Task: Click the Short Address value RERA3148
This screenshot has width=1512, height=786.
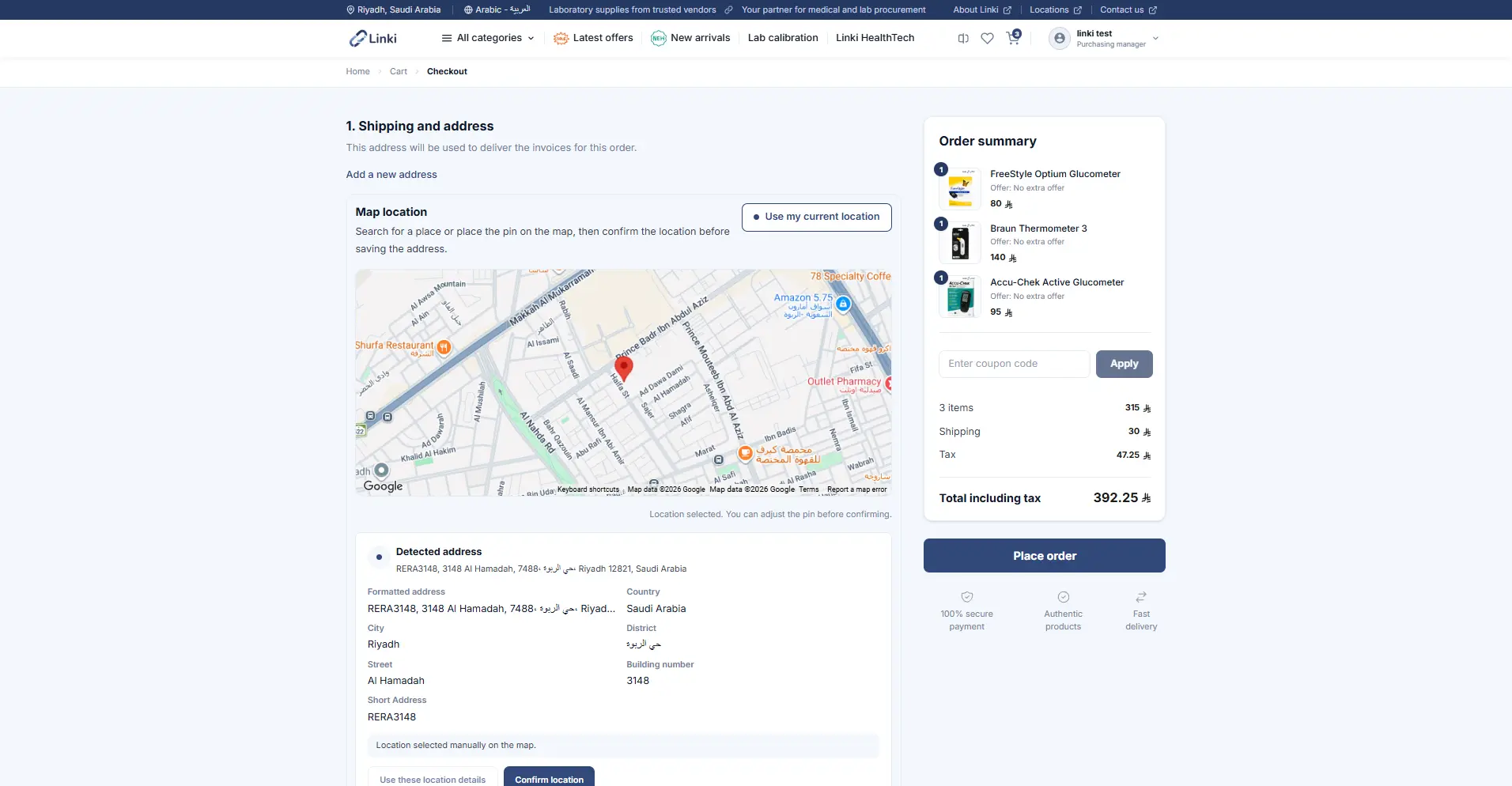Action: 391,717
